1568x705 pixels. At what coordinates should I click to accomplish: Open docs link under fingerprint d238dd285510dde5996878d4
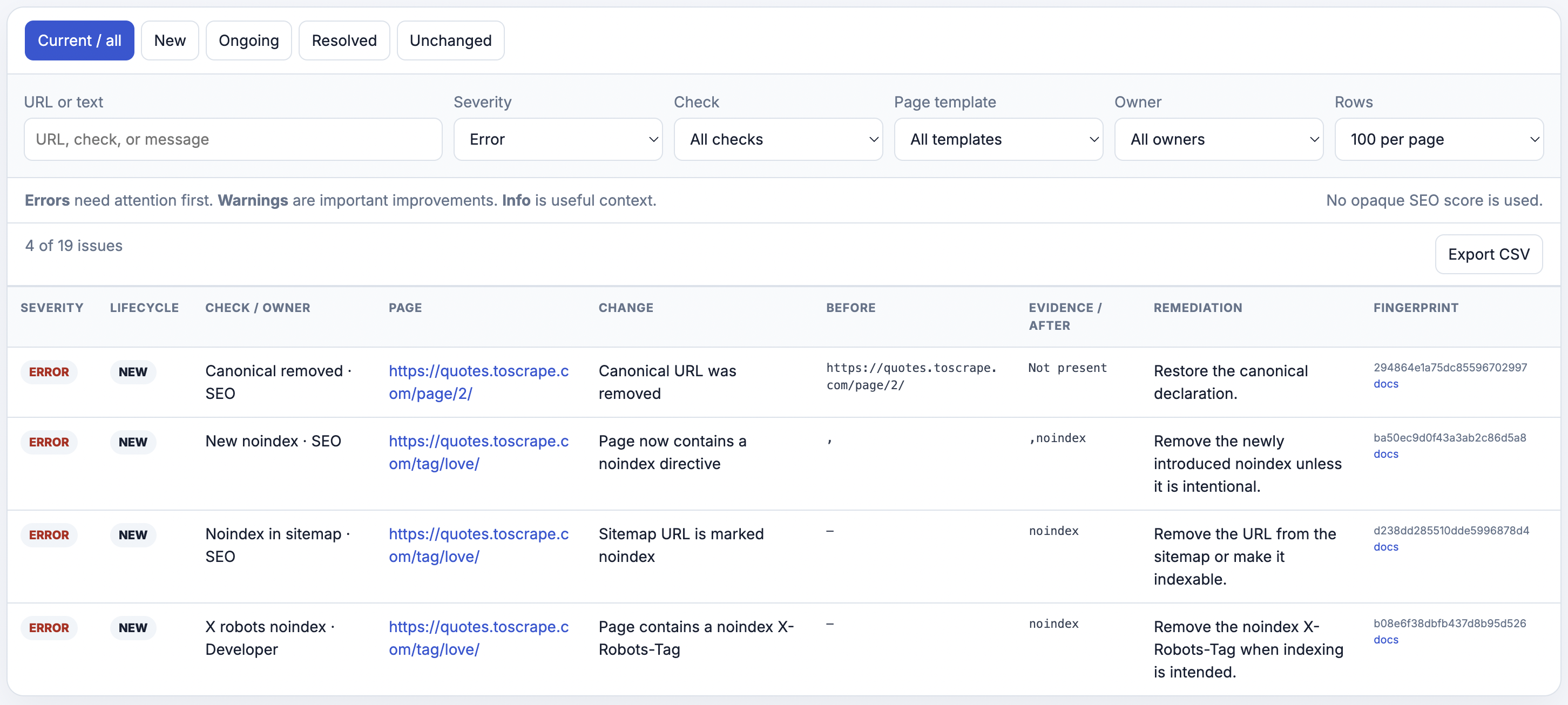pos(1386,547)
